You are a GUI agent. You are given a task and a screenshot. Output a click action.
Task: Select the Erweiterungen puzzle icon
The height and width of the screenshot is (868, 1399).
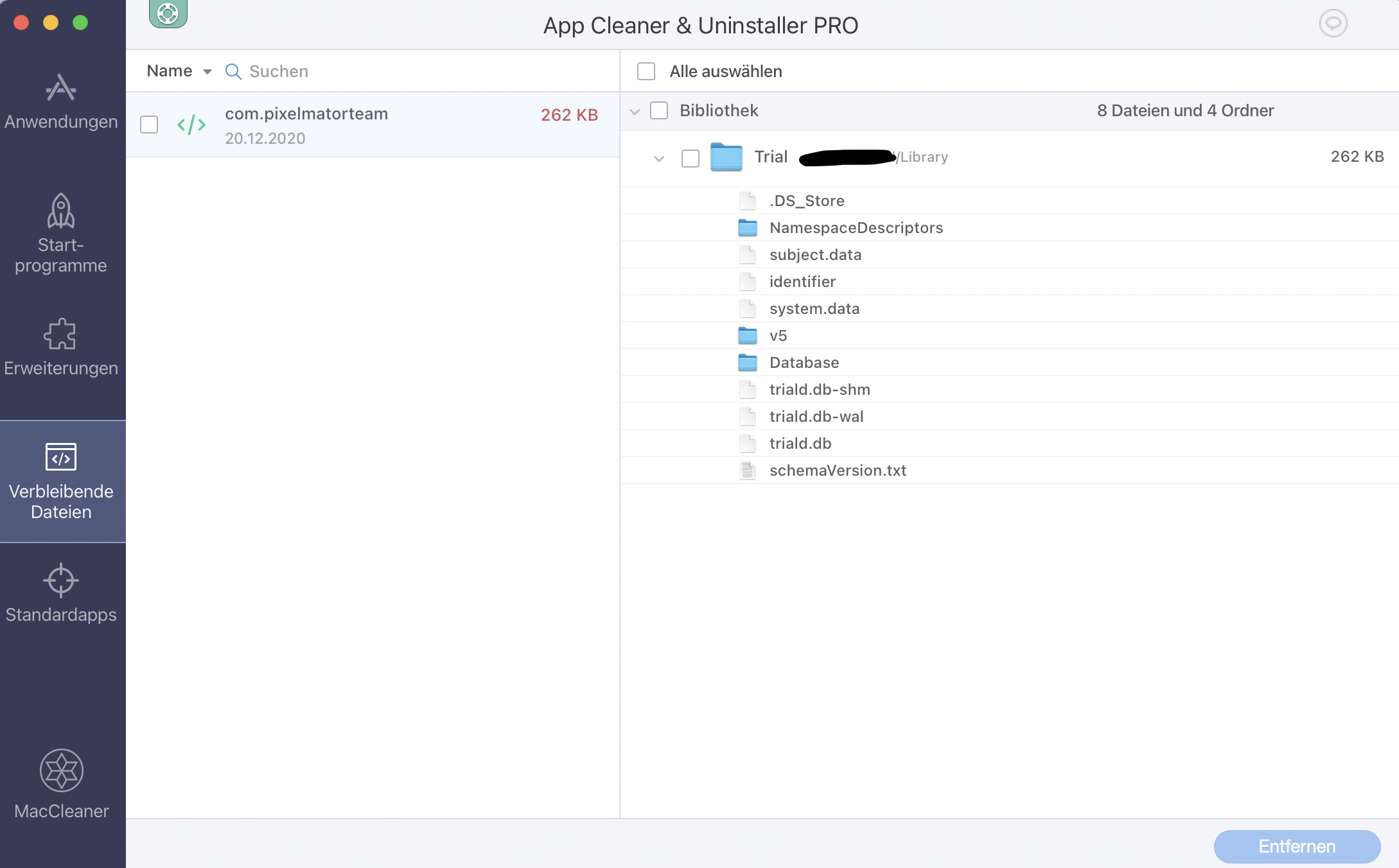pos(61,334)
